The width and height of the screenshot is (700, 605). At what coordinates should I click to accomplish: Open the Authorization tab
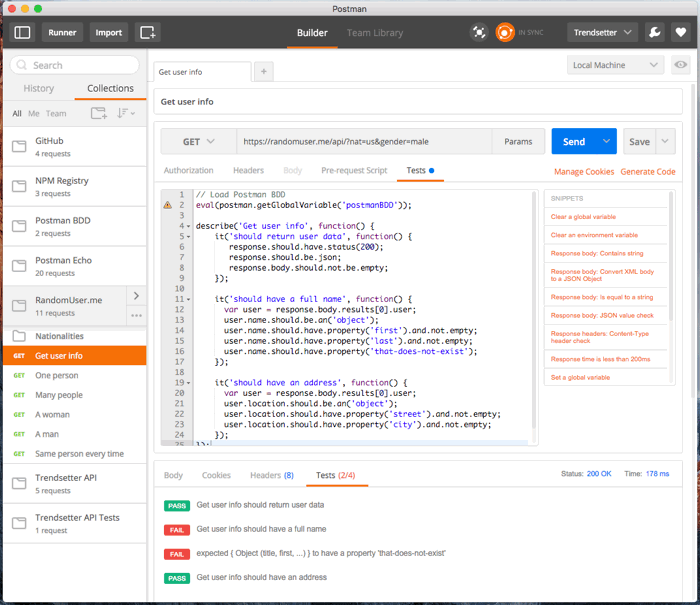click(x=188, y=170)
